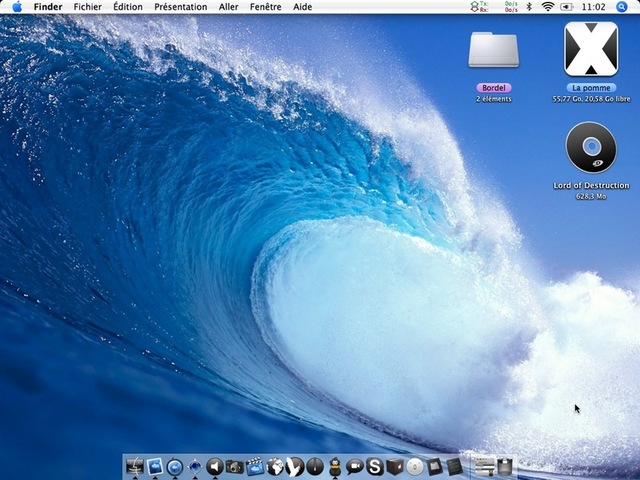Select the Lord of Destruction disc icon

click(x=591, y=147)
